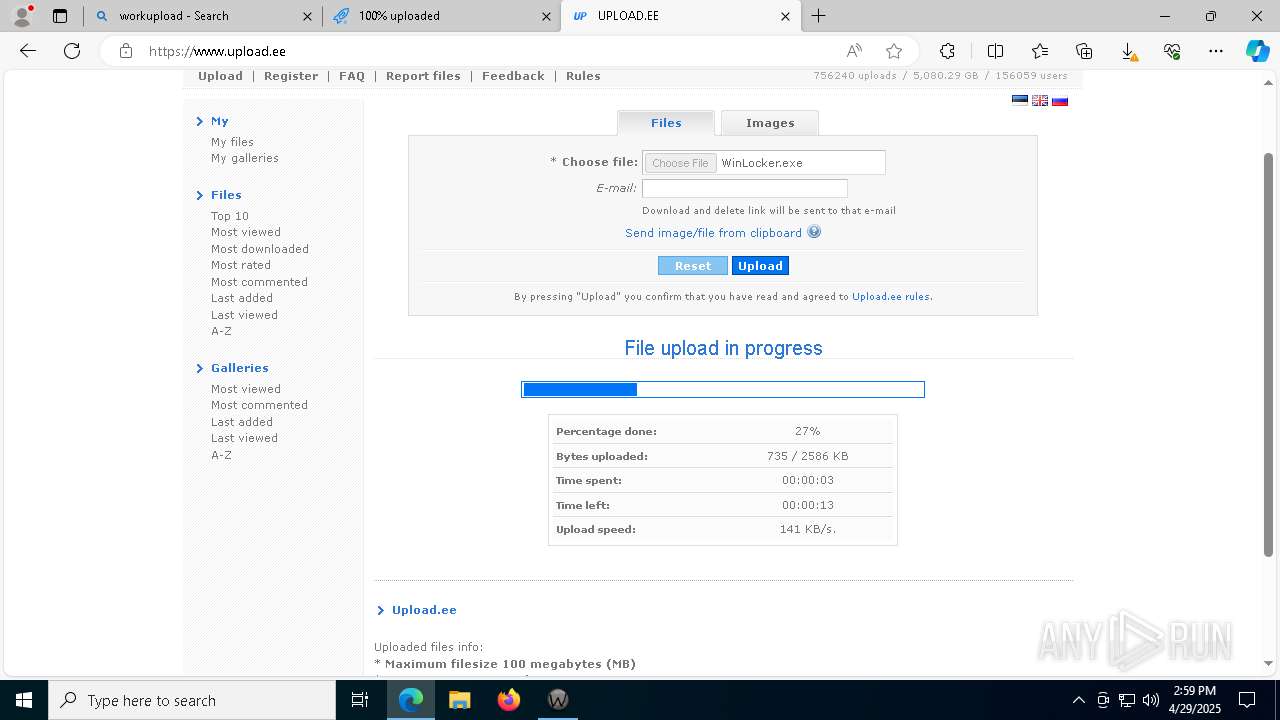Screen dimensions: 1280x720
Task: Open Galleries Last added link
Action: click(x=242, y=422)
